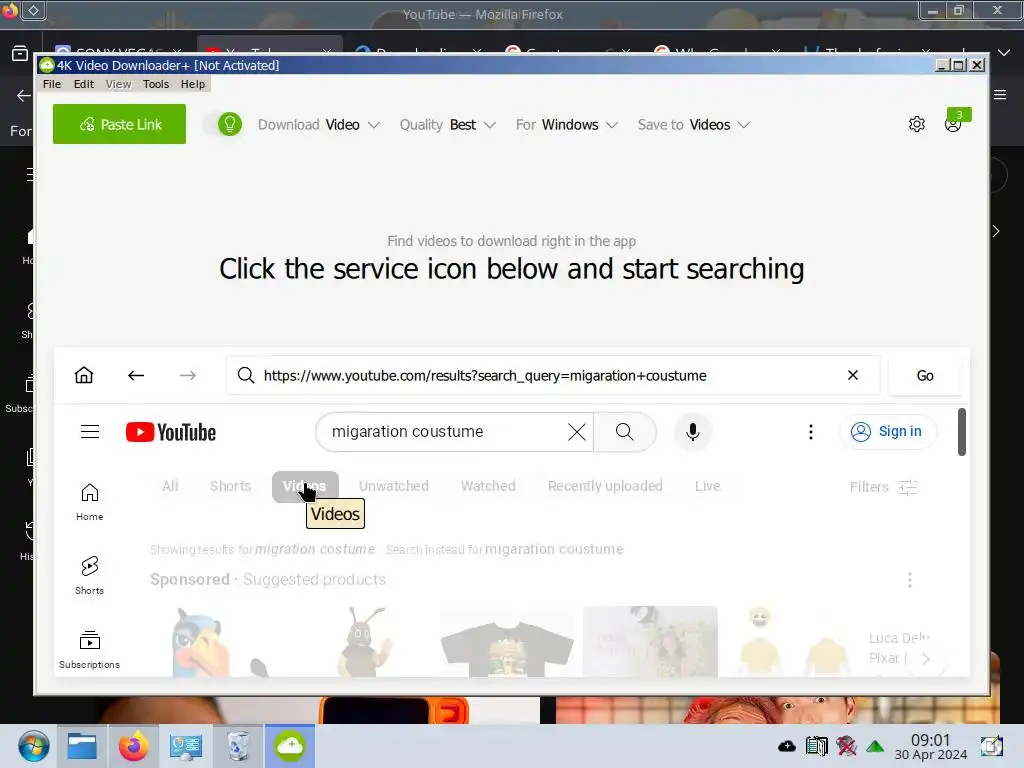Screen dimensions: 1024x768
Task: Open the Help menu
Action: [x=193, y=84]
